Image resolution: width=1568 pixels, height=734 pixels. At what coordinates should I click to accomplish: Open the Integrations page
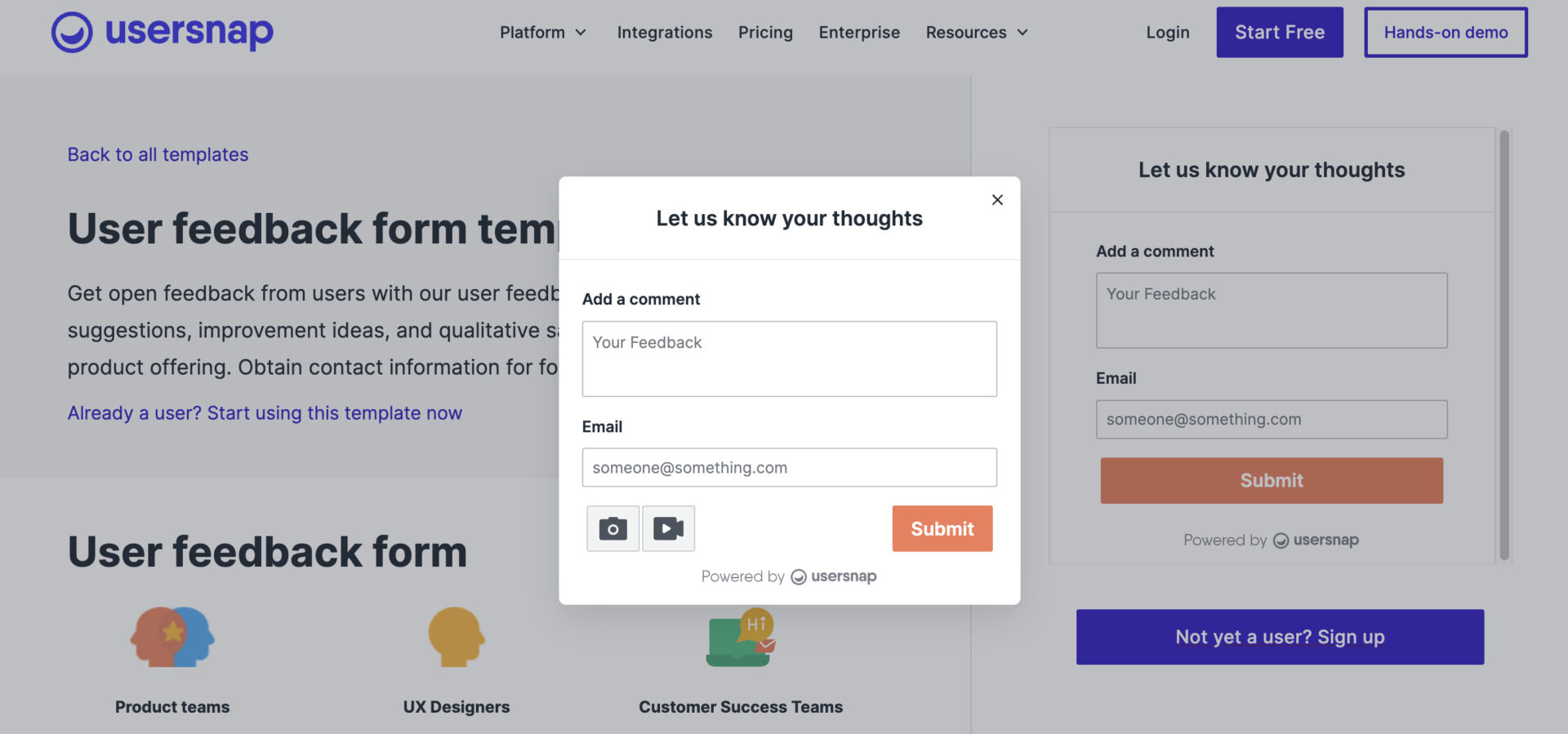[x=665, y=33]
